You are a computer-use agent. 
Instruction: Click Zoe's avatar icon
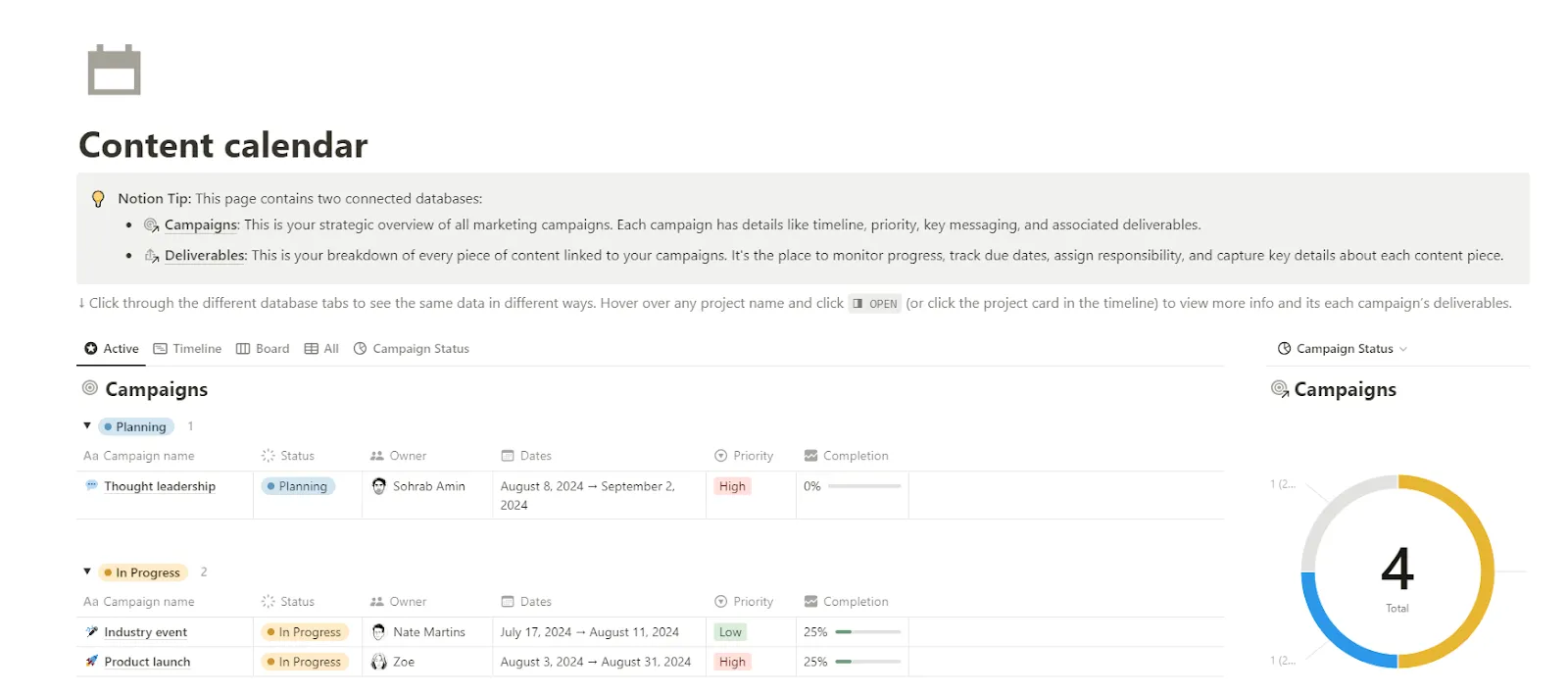tap(379, 662)
